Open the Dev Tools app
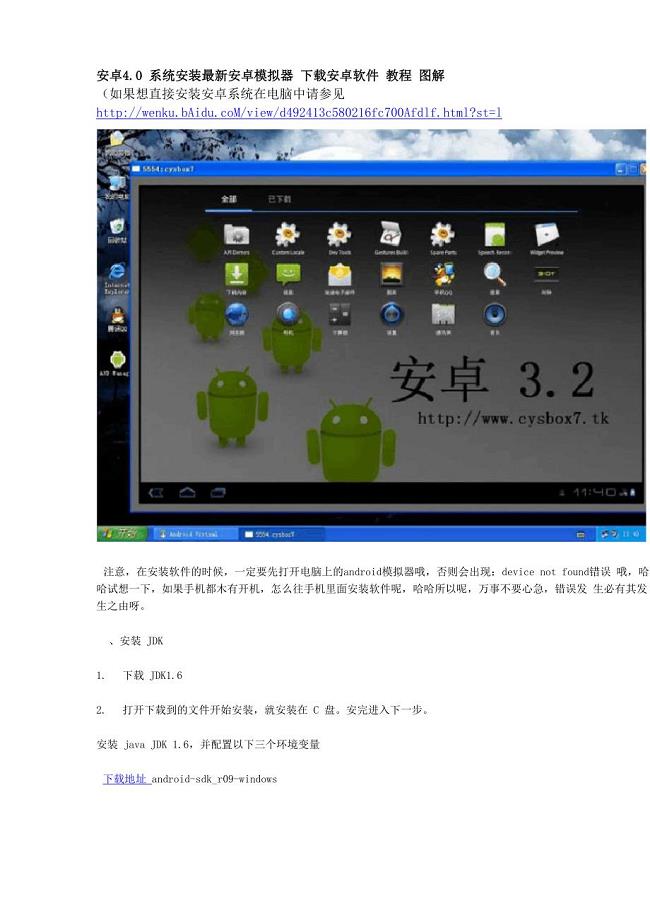 click(339, 236)
